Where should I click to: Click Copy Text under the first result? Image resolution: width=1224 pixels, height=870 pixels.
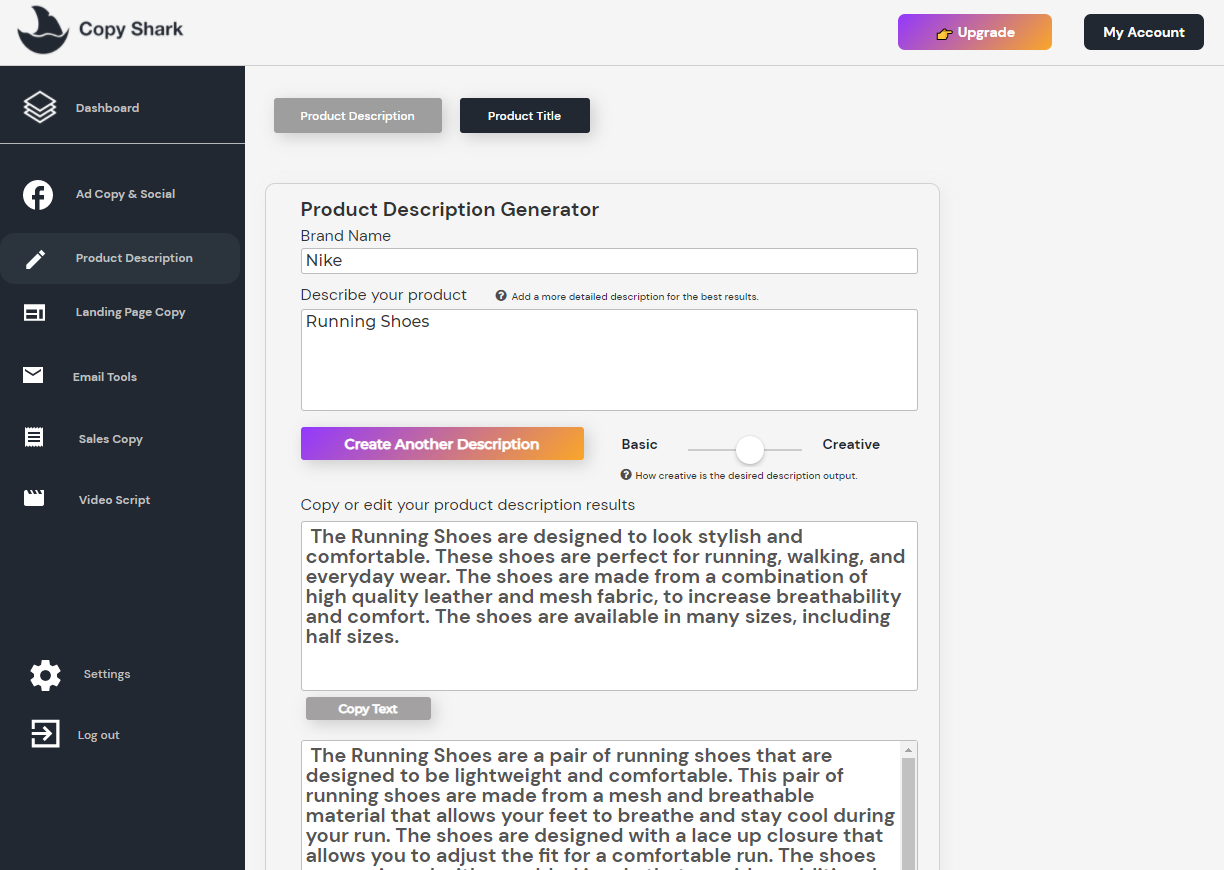(368, 708)
